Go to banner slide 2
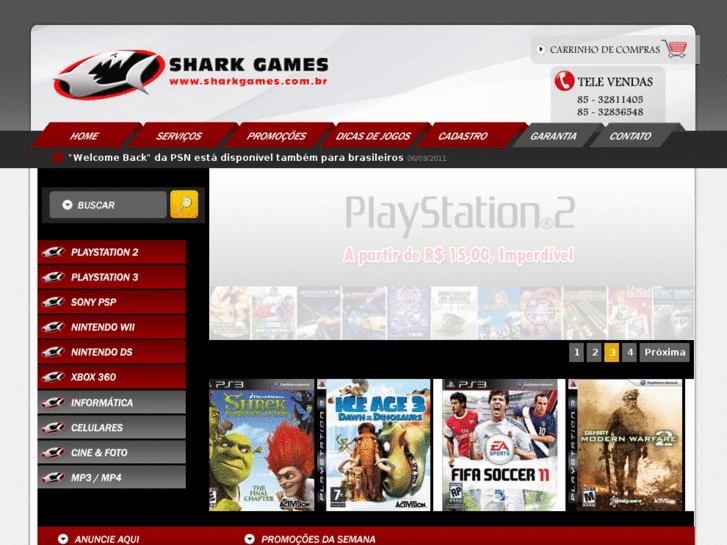 click(x=594, y=353)
